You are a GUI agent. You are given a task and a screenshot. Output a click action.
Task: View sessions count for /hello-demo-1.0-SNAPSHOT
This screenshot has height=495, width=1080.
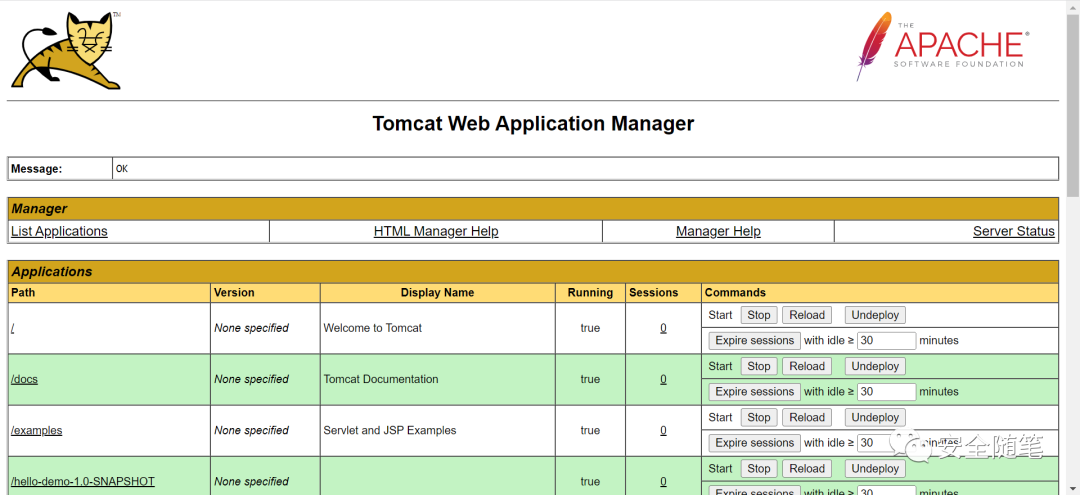coord(663,481)
